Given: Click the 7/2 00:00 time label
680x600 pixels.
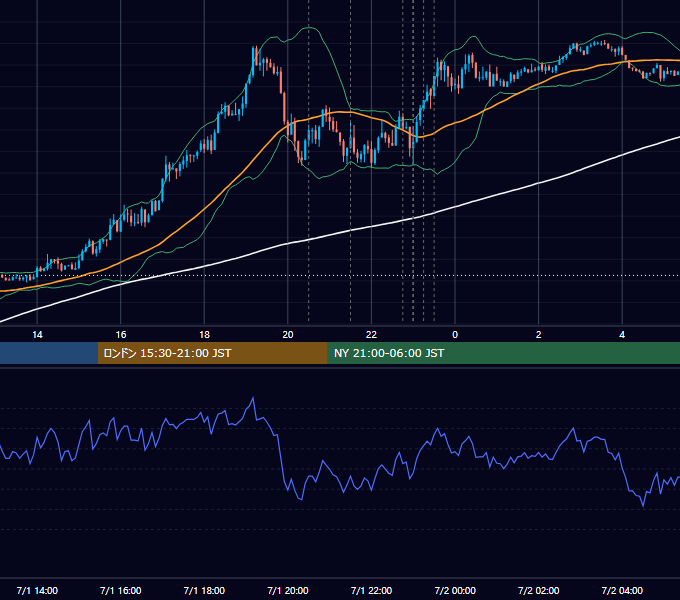Looking at the screenshot, I should tap(455, 590).
